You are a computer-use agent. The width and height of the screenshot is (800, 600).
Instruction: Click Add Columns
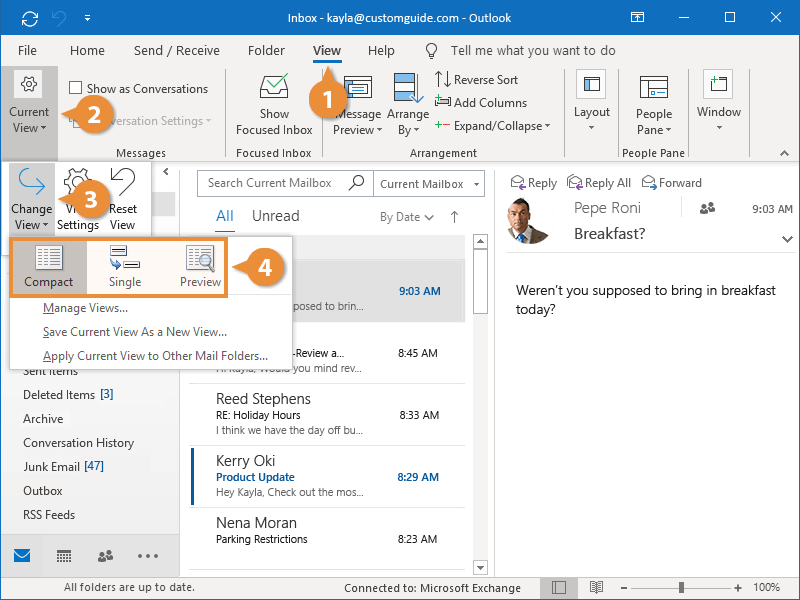481,103
